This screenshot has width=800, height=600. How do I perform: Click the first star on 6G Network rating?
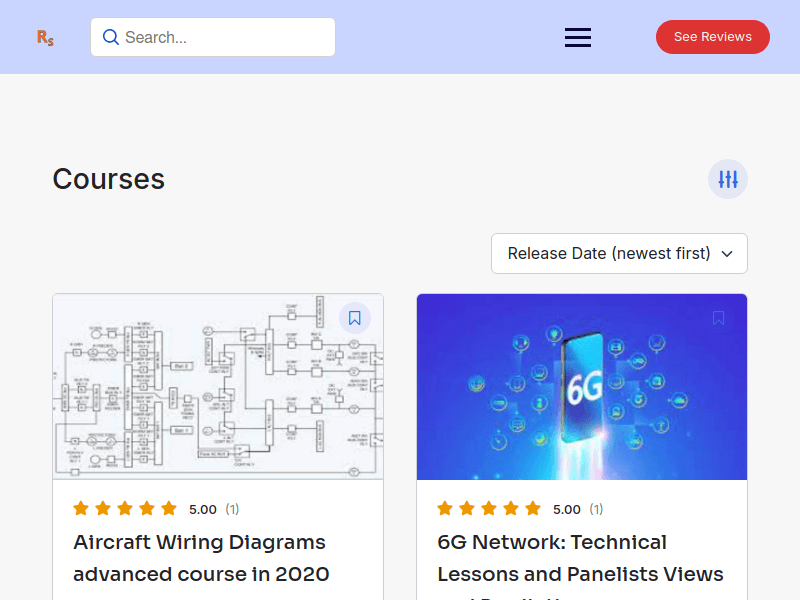[443, 508]
